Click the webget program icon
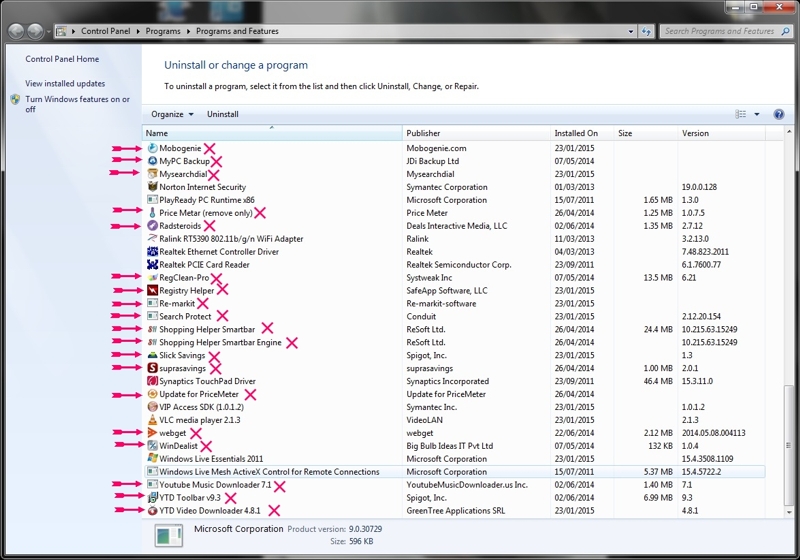The image size is (800, 560). [x=152, y=433]
